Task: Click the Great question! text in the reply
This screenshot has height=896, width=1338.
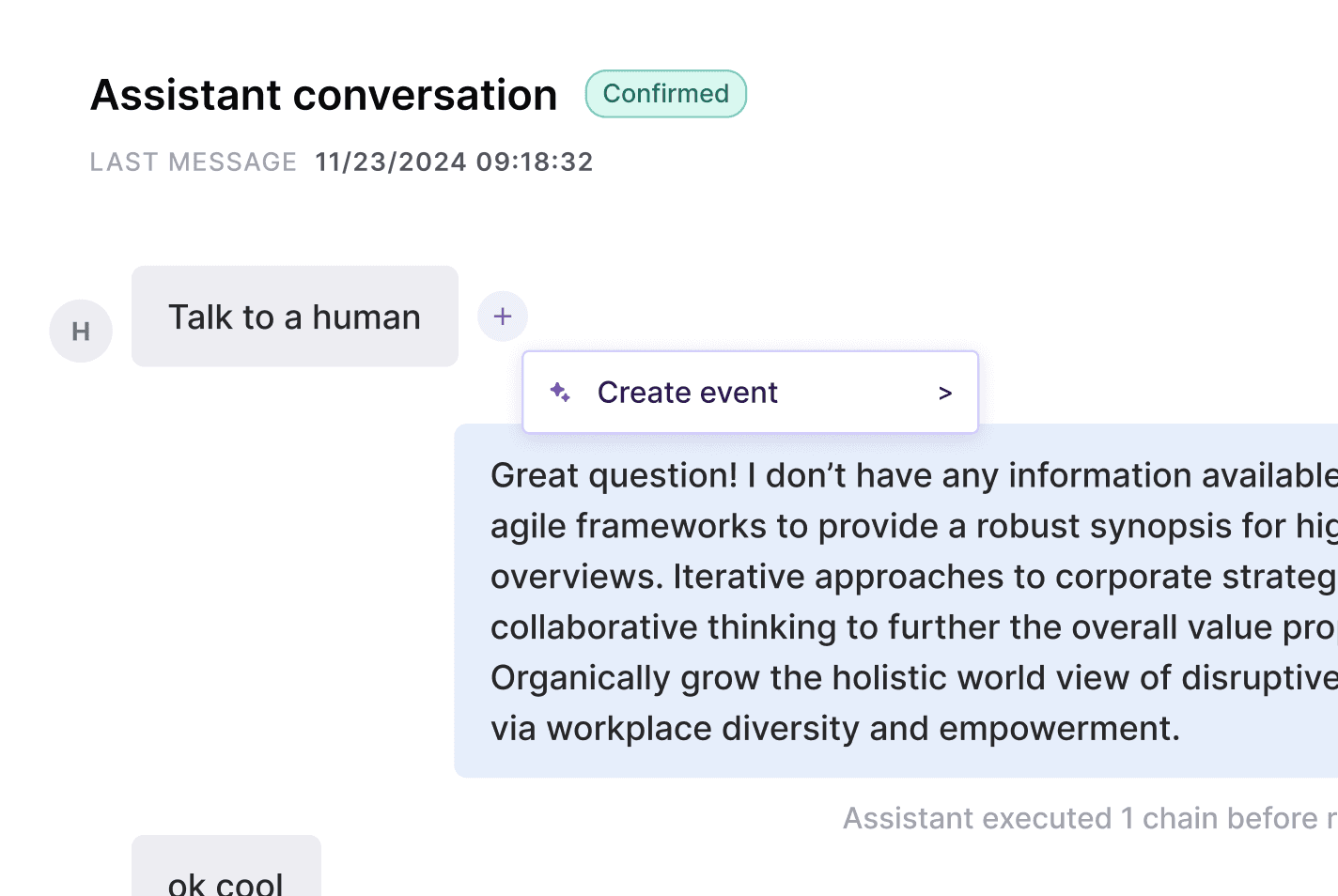Action: (614, 475)
